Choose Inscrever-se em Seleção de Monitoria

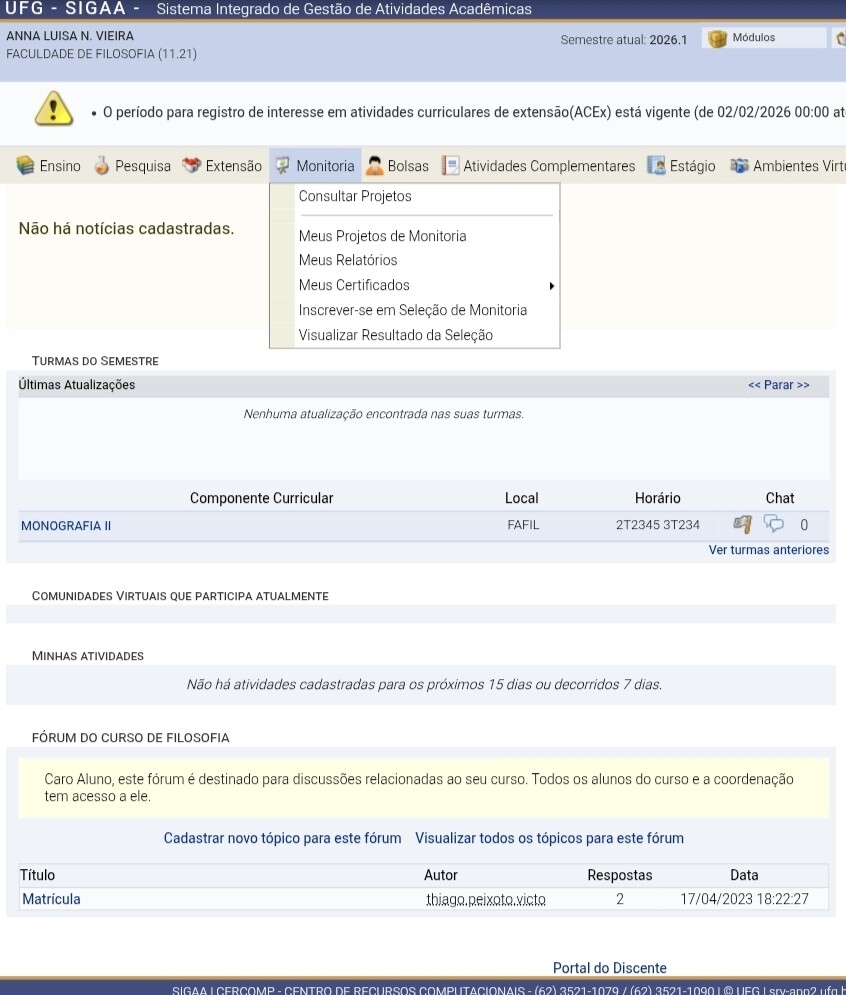[x=413, y=310]
